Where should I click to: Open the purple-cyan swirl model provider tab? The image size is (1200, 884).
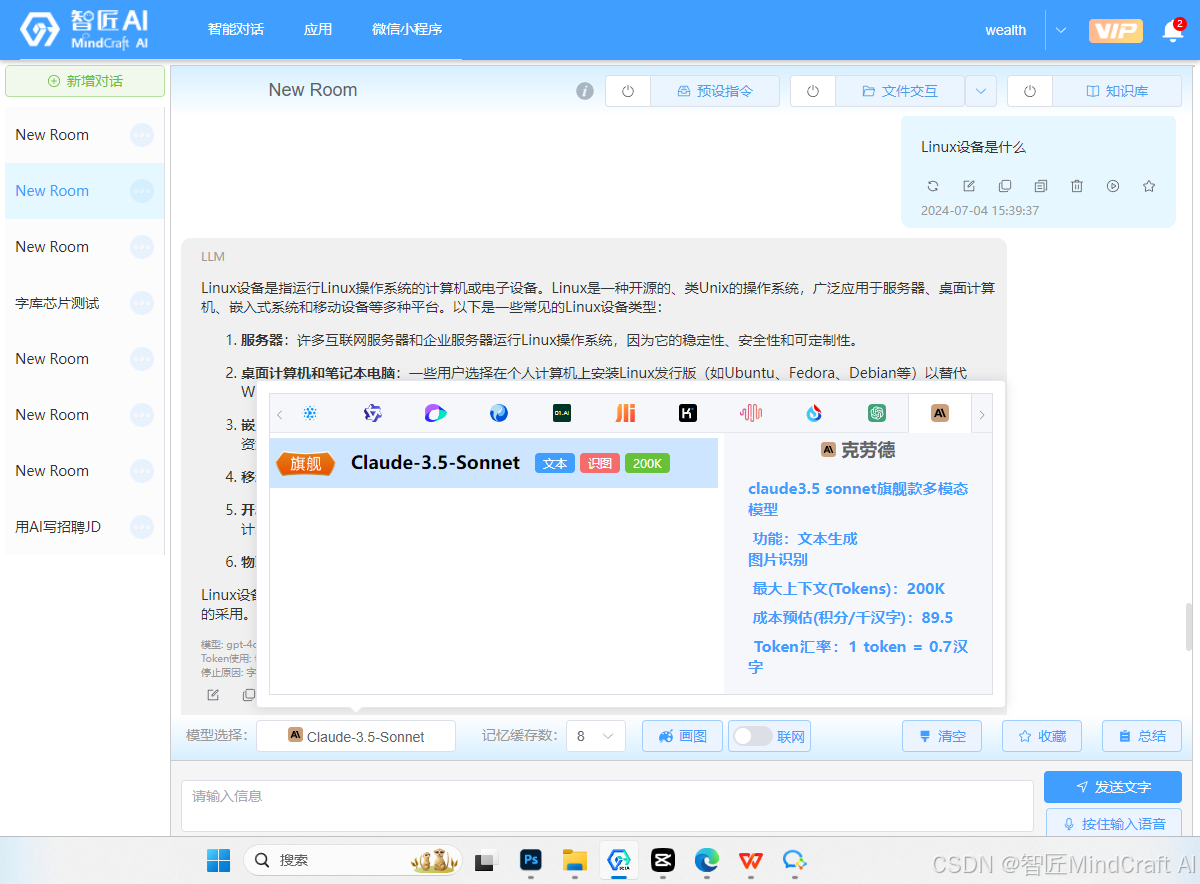(436, 413)
